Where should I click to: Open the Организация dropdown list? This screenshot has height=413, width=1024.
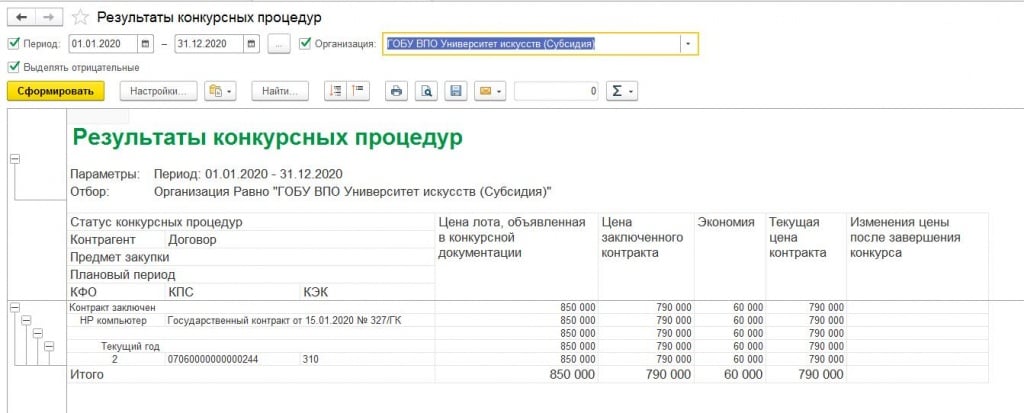click(x=688, y=44)
